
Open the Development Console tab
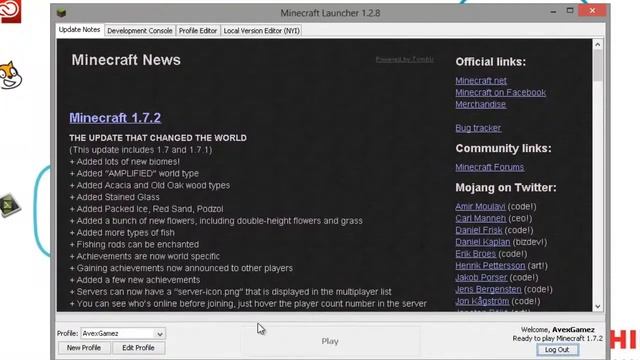[x=140, y=31]
